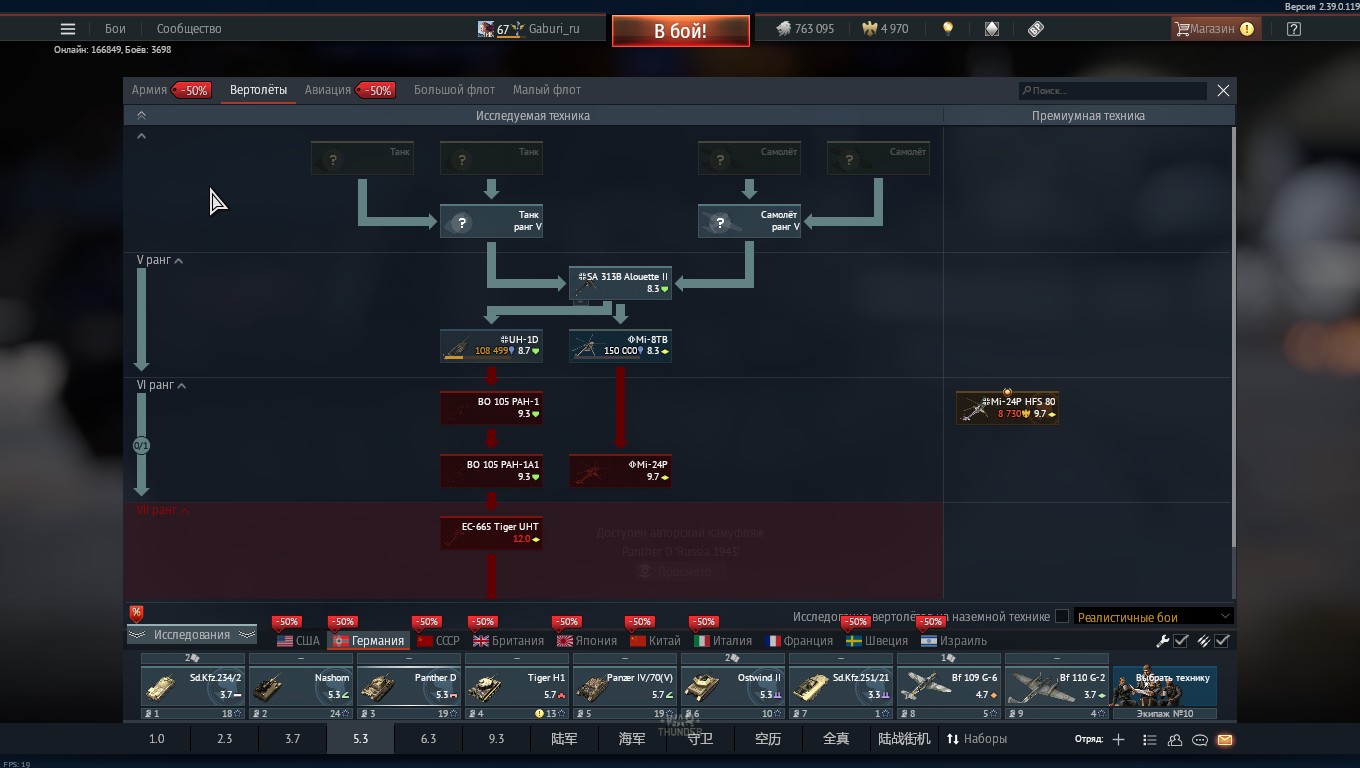This screenshot has height=768, width=1360.
Task: Select the Франция nation
Action: (x=800, y=641)
